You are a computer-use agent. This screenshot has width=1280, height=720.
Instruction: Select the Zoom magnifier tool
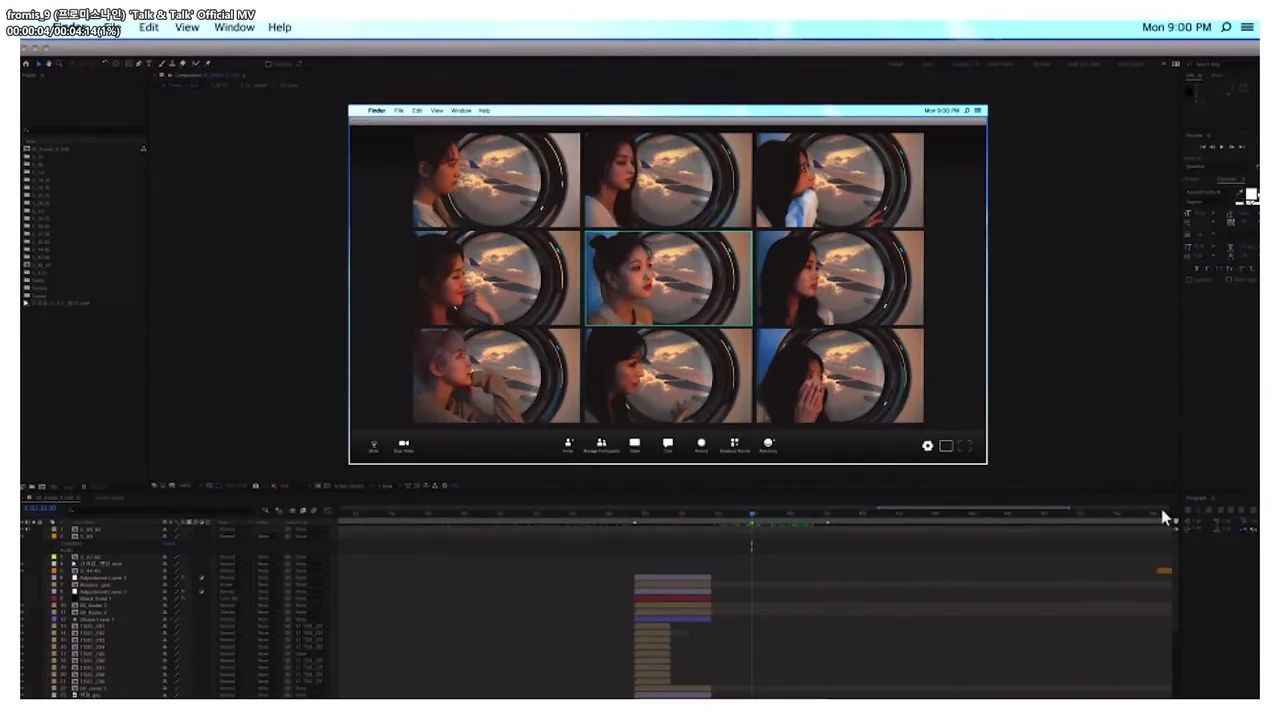pyautogui.click(x=59, y=63)
